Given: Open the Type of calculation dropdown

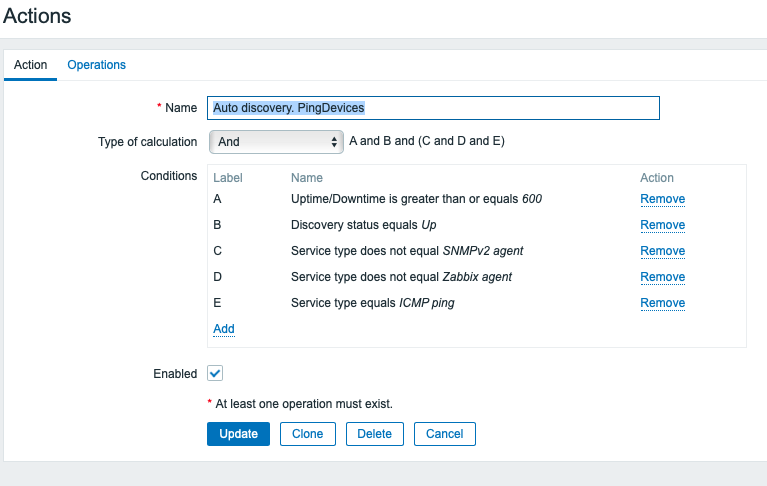Looking at the screenshot, I should tap(275, 142).
